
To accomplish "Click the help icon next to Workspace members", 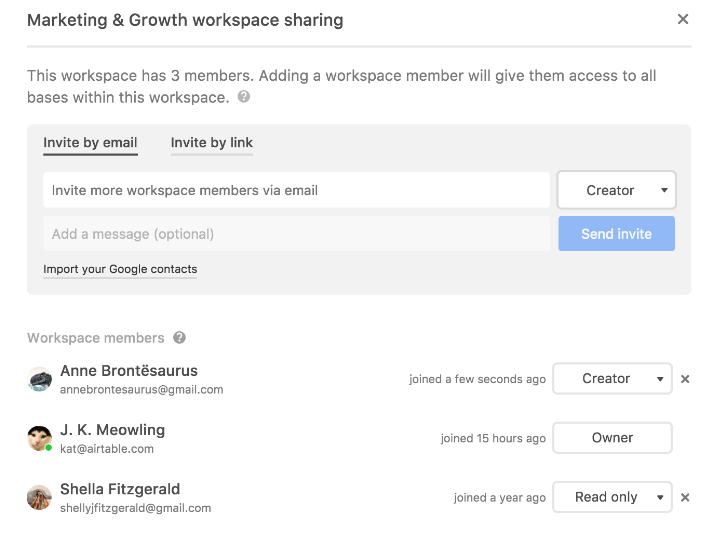I will tap(179, 338).
